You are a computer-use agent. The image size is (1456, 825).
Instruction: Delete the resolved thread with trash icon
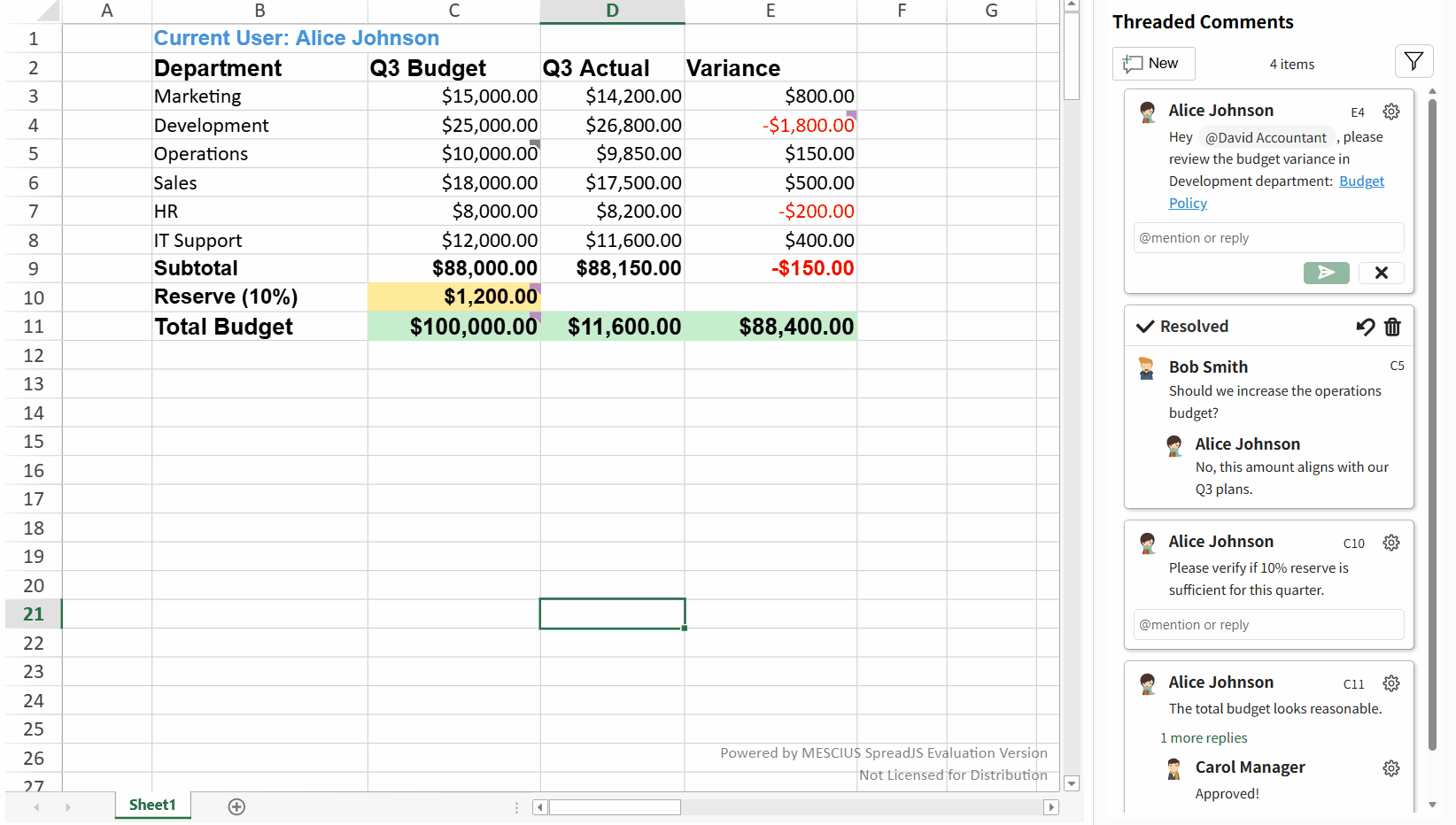(x=1392, y=327)
